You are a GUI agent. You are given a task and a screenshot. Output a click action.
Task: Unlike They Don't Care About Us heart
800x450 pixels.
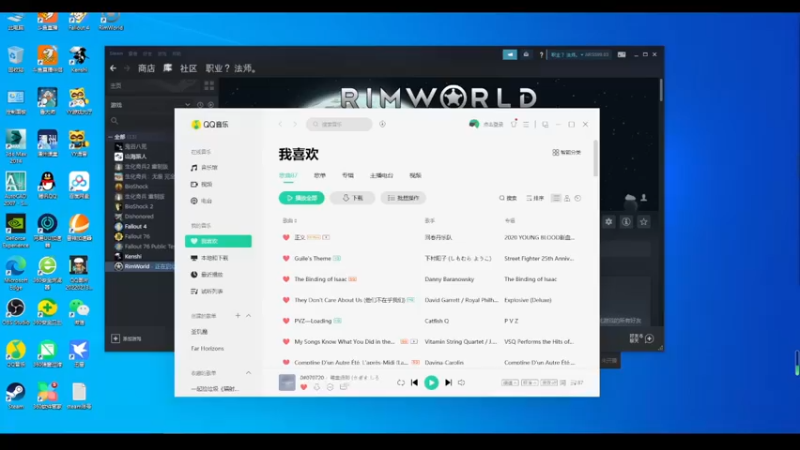[286, 300]
